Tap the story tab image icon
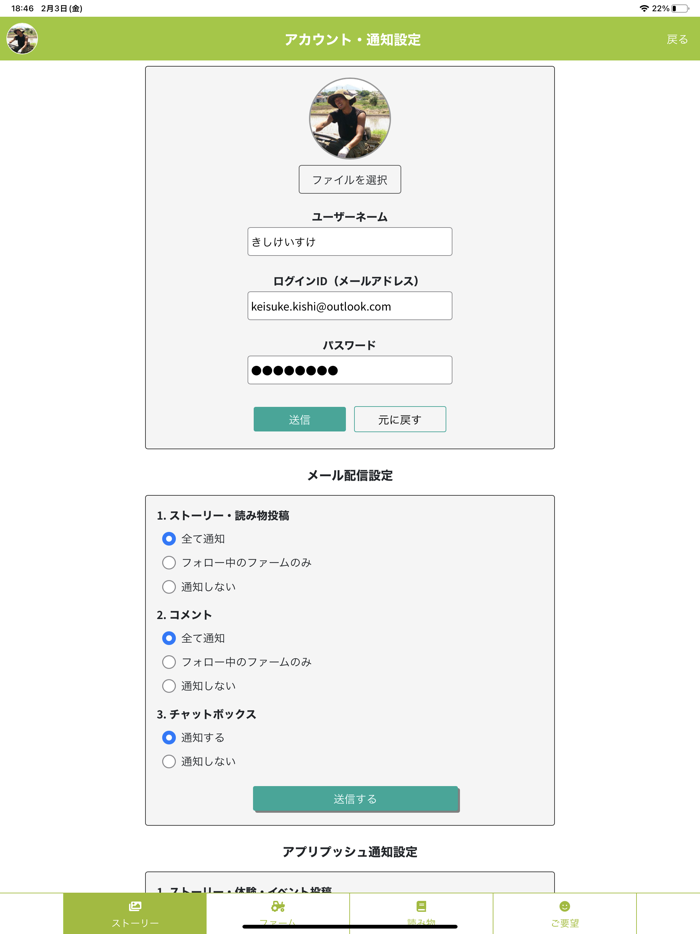 click(x=135, y=906)
